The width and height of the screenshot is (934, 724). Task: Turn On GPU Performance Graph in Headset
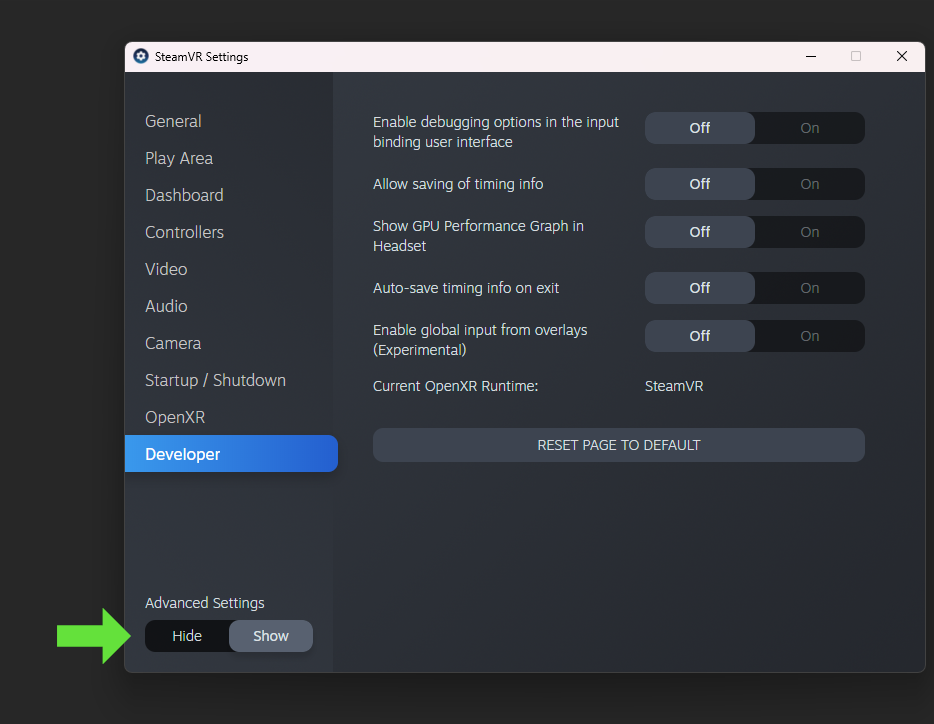tap(810, 232)
